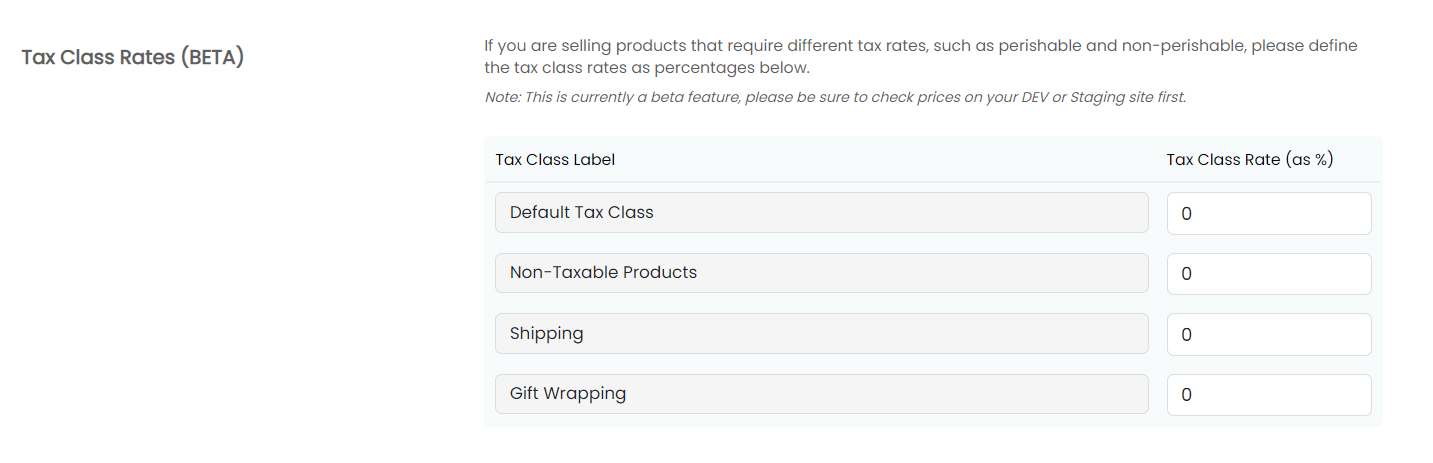
Task: Select the Gift Wrapping label field
Action: tap(821, 394)
